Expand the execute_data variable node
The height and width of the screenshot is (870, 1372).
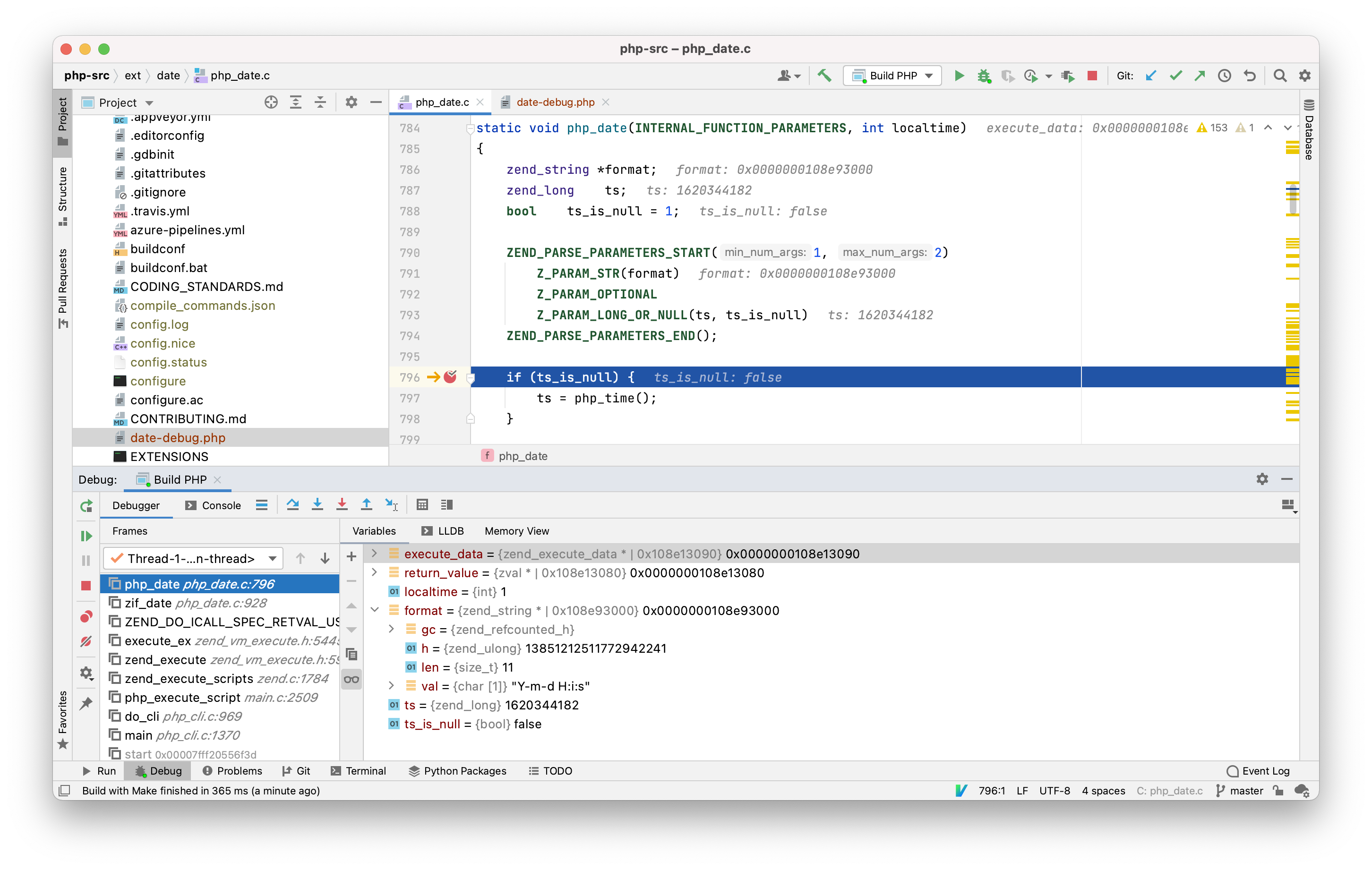point(374,553)
